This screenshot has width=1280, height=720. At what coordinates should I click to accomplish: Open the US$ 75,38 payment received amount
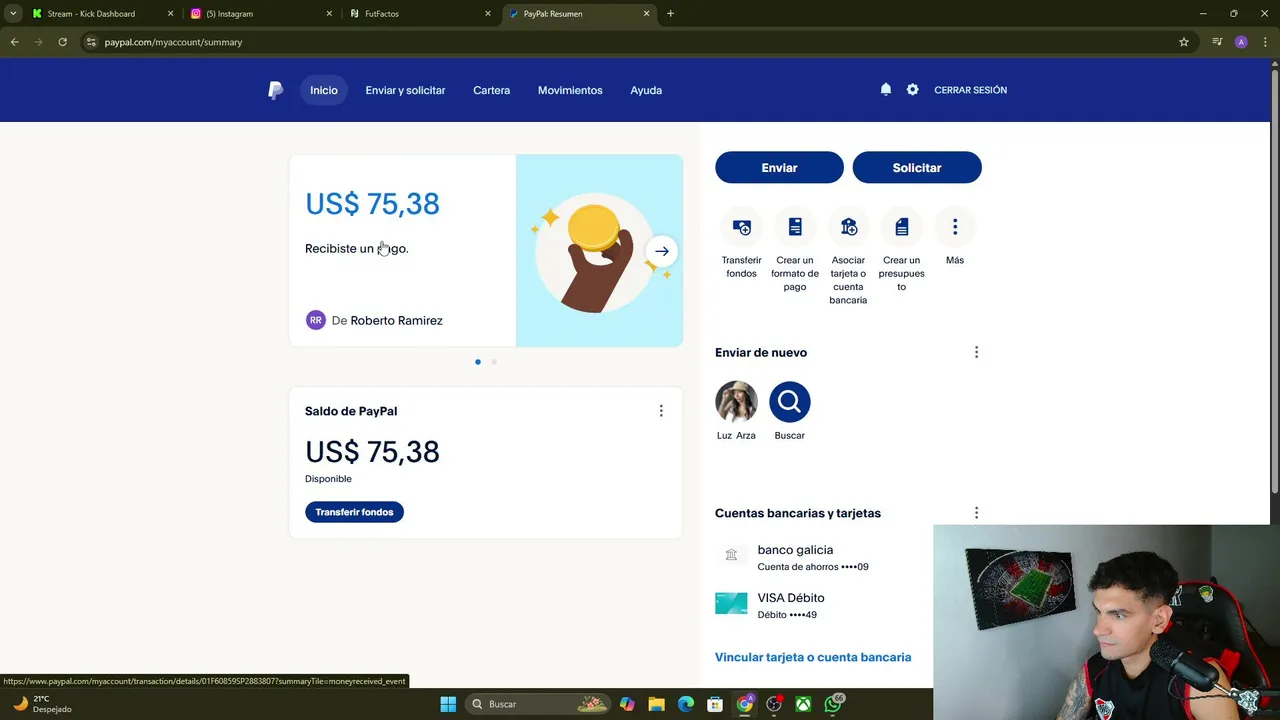[372, 204]
